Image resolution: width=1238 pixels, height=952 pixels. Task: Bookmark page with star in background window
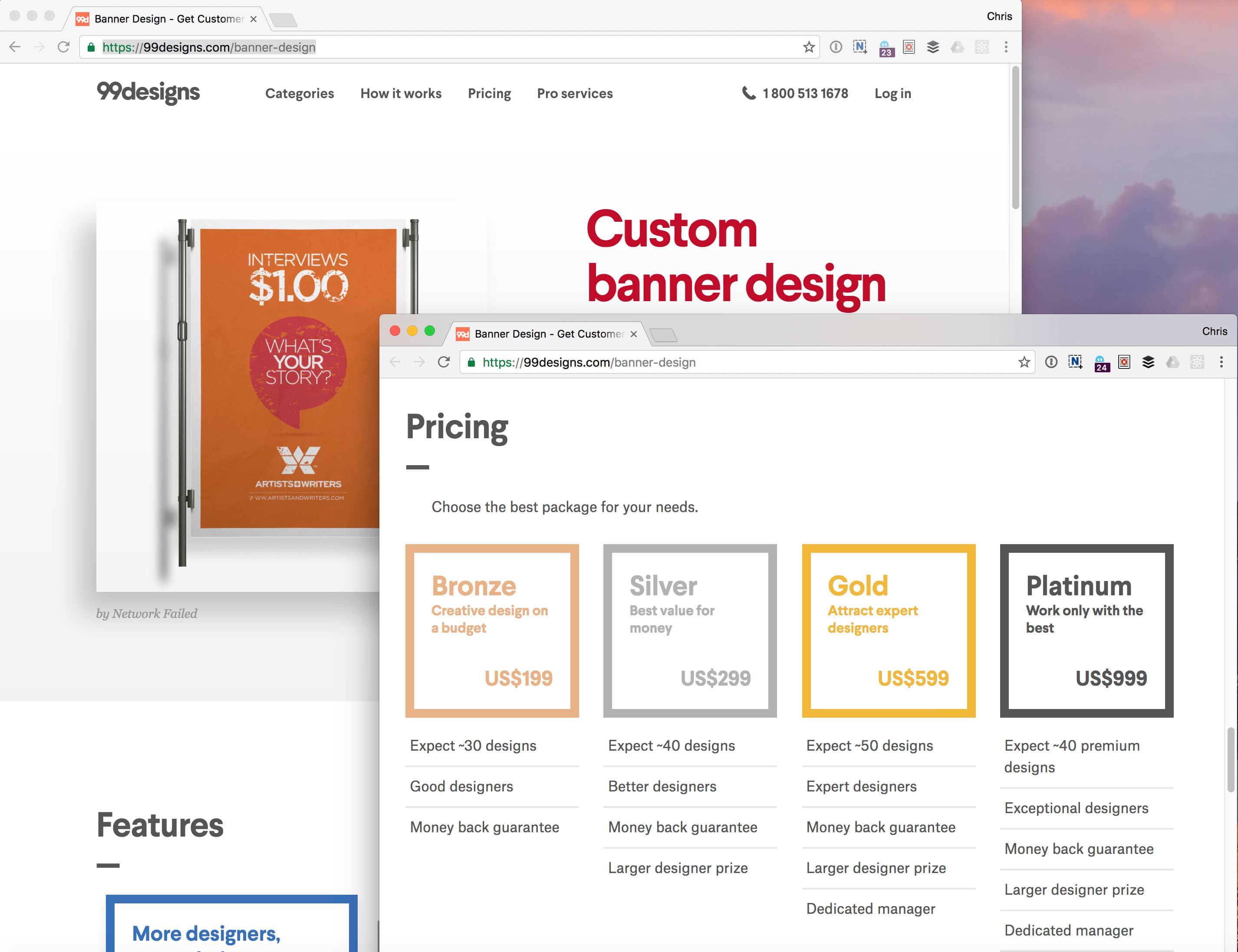(809, 47)
